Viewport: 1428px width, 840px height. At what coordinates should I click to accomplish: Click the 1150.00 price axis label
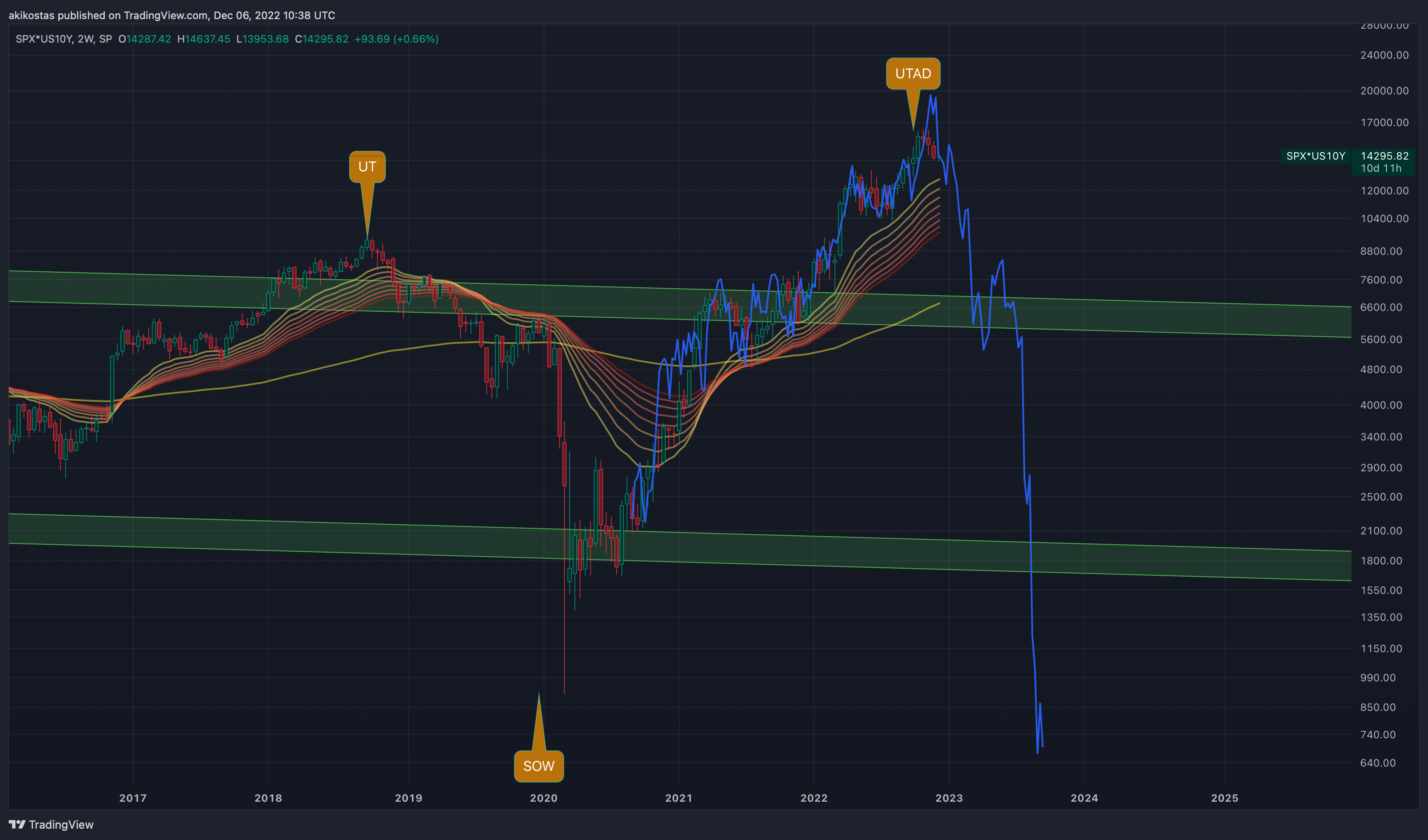[x=1381, y=649]
